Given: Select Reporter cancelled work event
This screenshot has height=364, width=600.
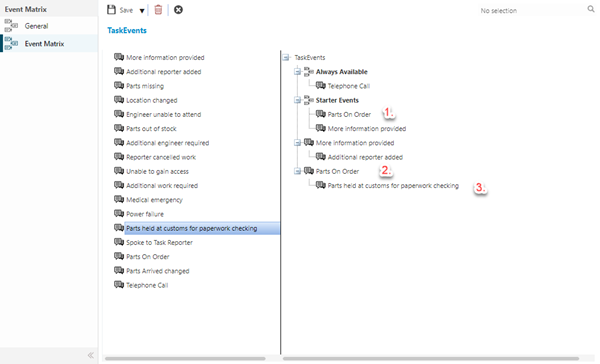Looking at the screenshot, I should [161, 157].
